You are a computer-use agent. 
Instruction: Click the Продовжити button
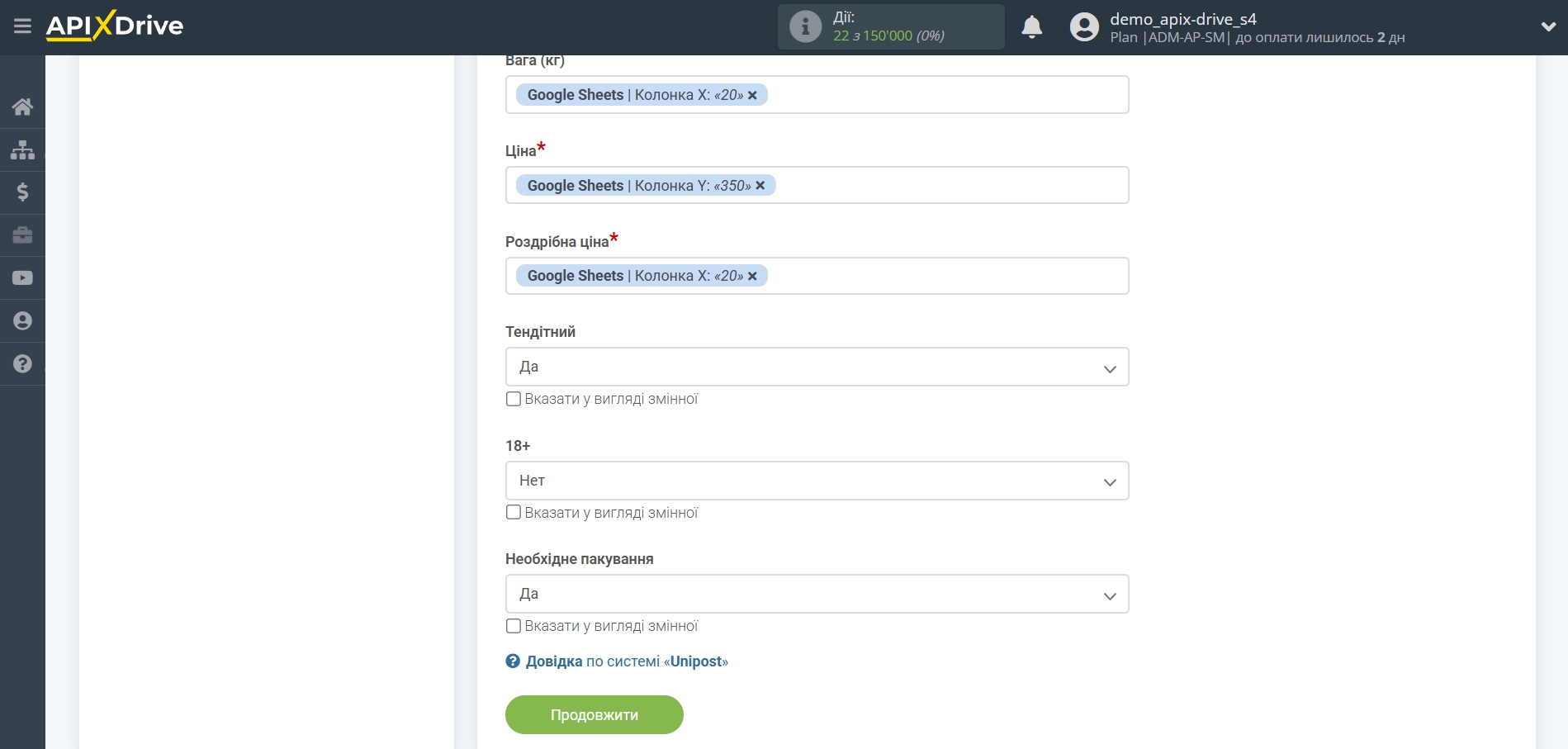(x=594, y=715)
